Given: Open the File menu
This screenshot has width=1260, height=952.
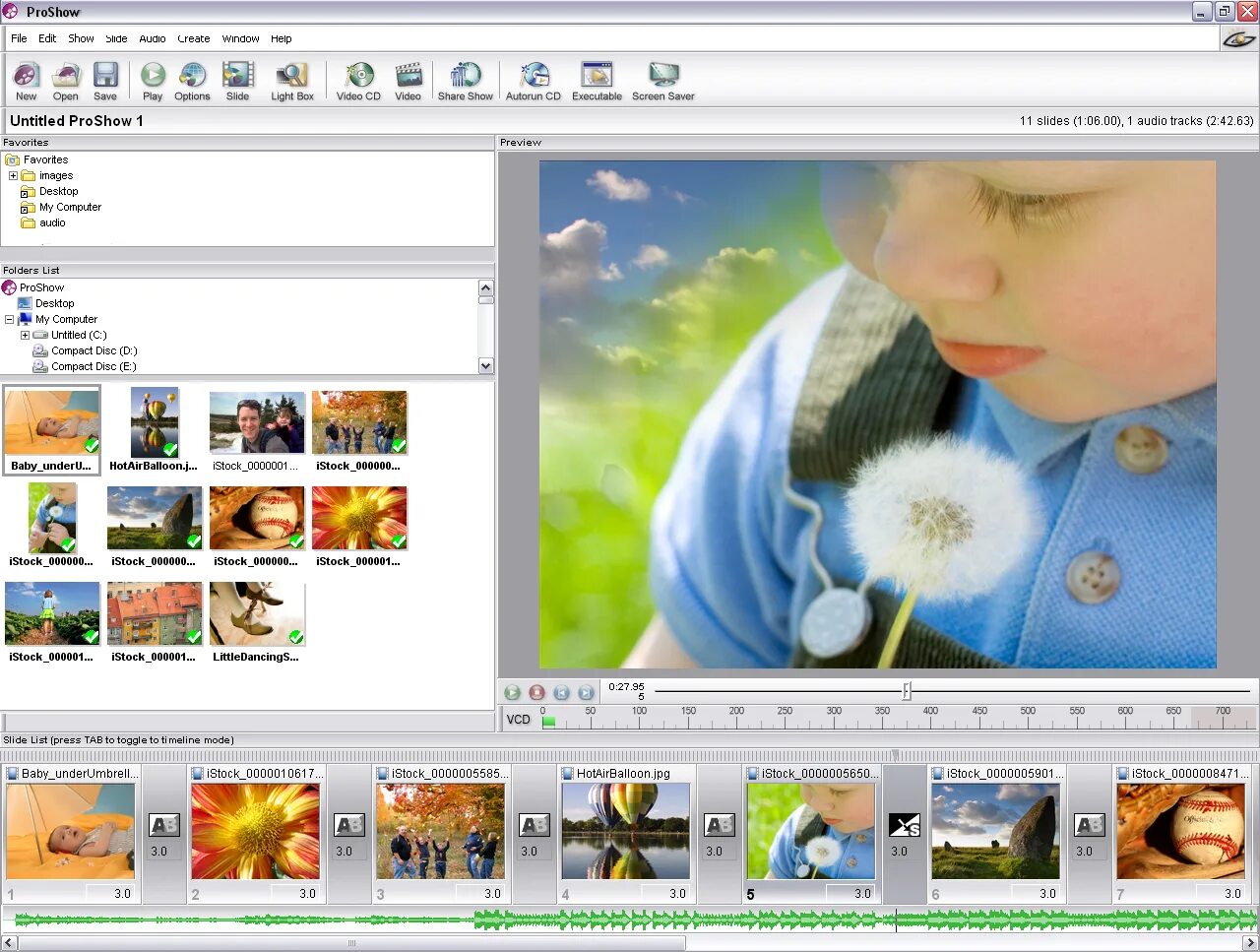Looking at the screenshot, I should coord(19,38).
